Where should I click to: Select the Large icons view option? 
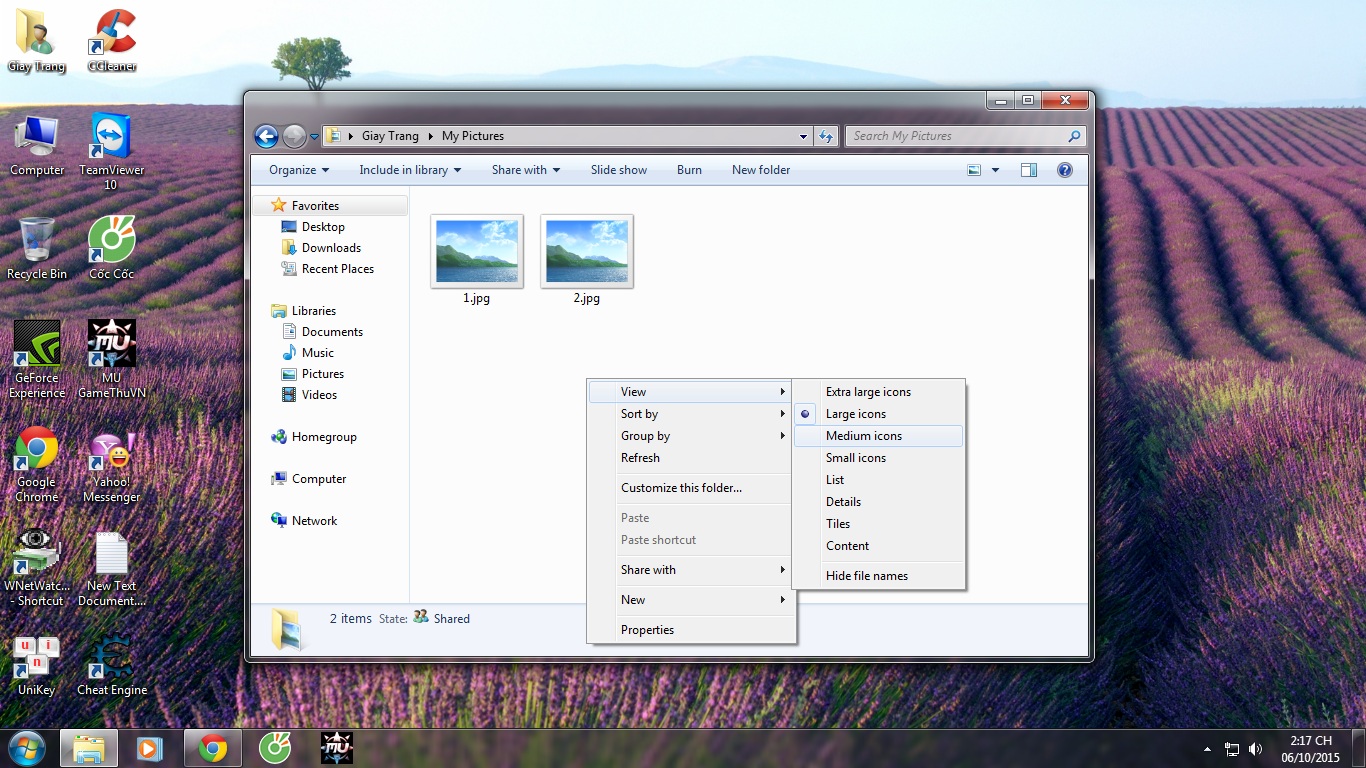click(878, 414)
